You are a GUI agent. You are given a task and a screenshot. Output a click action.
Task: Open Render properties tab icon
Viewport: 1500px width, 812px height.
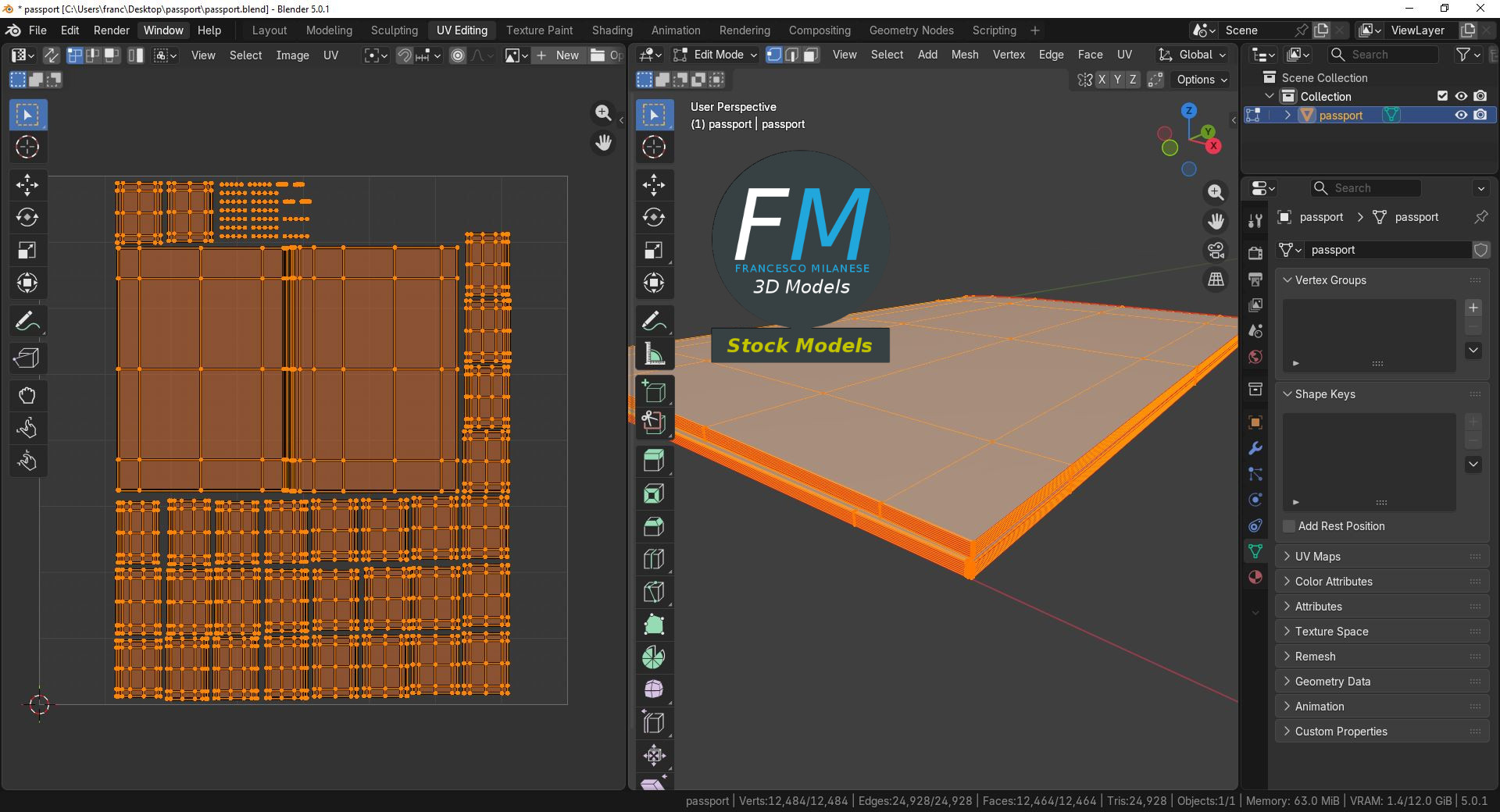tap(1255, 253)
